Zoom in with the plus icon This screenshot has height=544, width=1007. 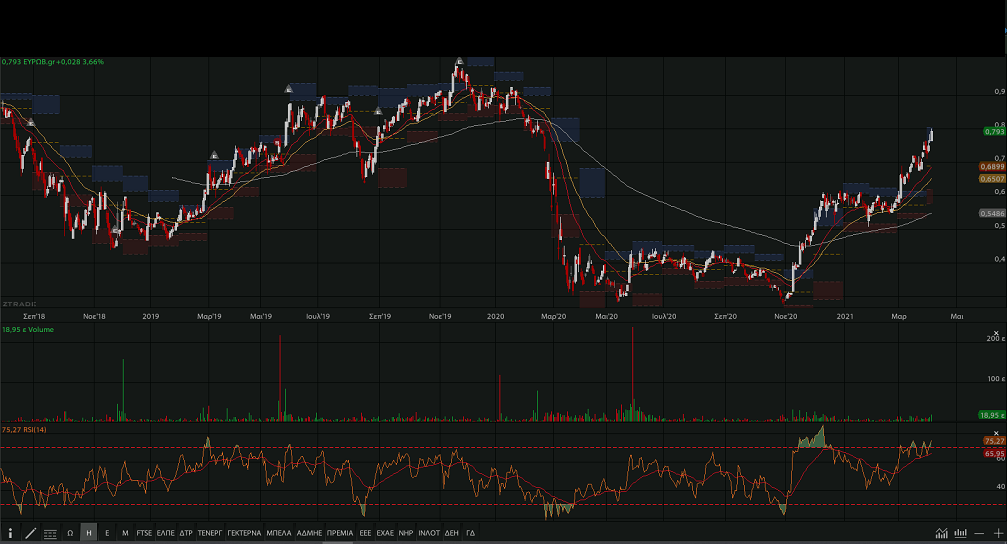tap(997, 533)
